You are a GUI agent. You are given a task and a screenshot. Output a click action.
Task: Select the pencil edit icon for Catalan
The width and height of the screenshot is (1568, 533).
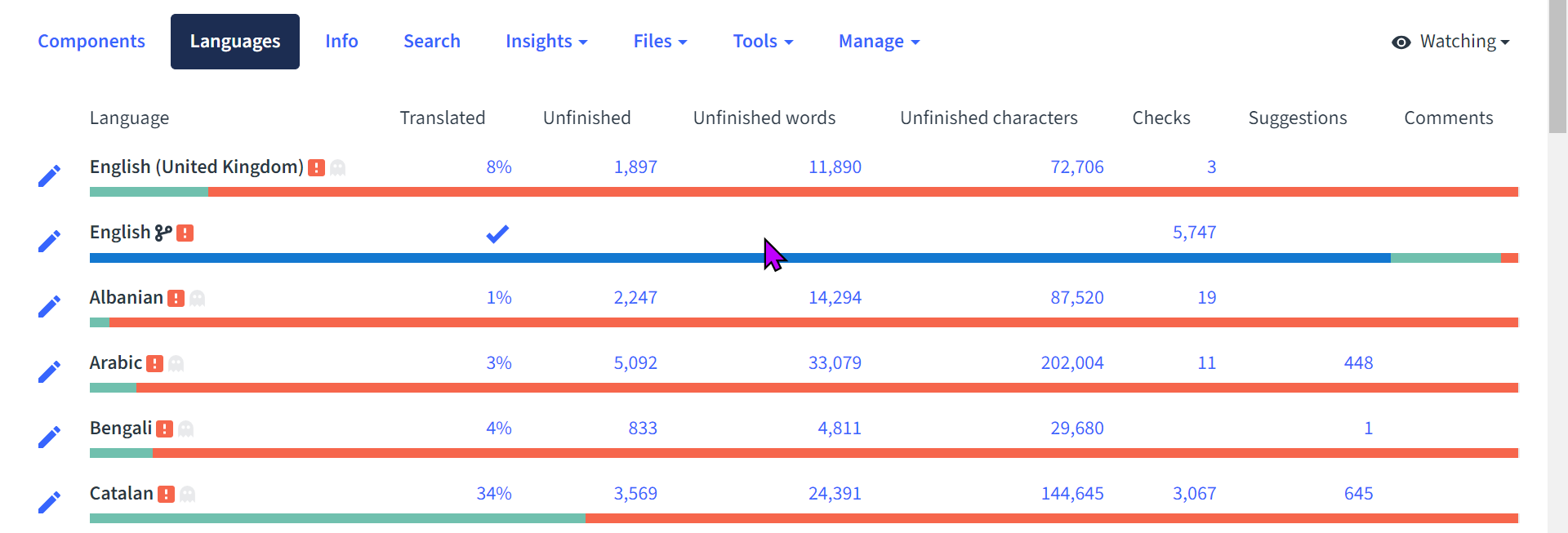[x=49, y=502]
